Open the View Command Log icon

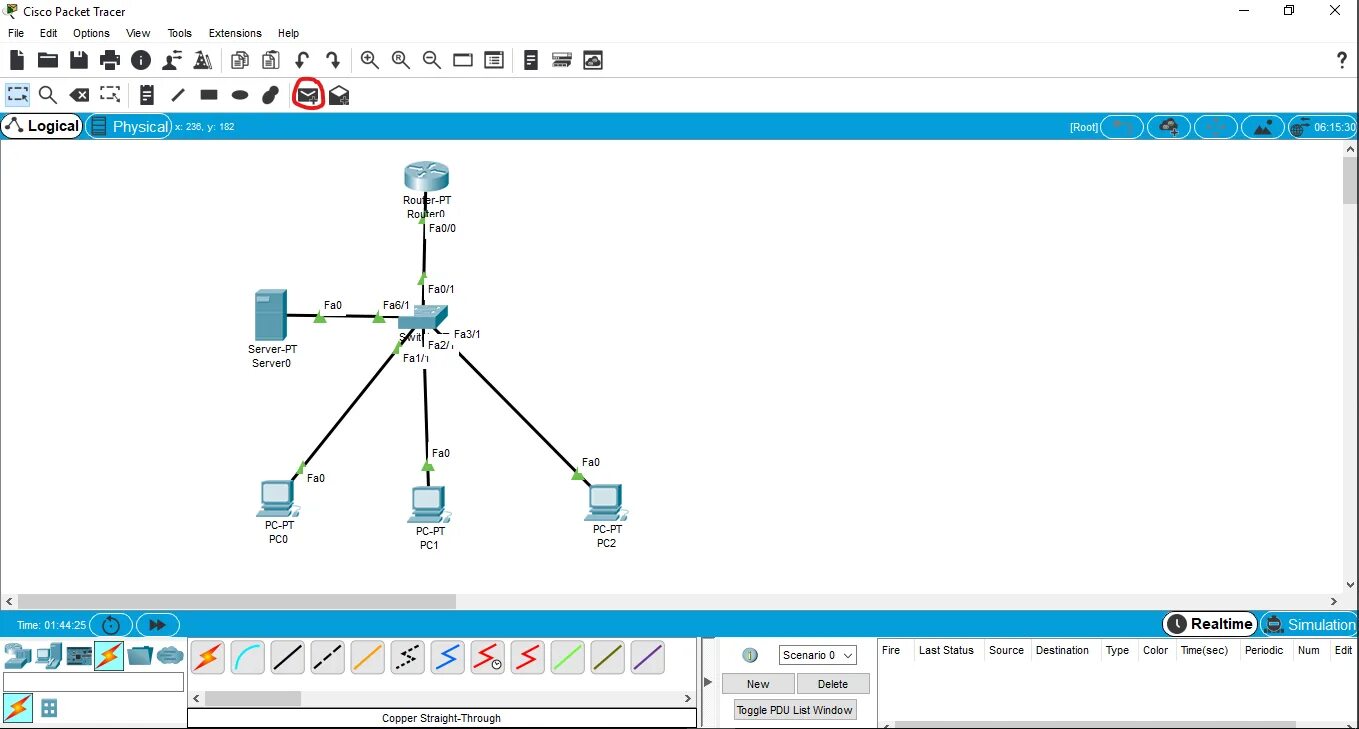click(x=531, y=60)
